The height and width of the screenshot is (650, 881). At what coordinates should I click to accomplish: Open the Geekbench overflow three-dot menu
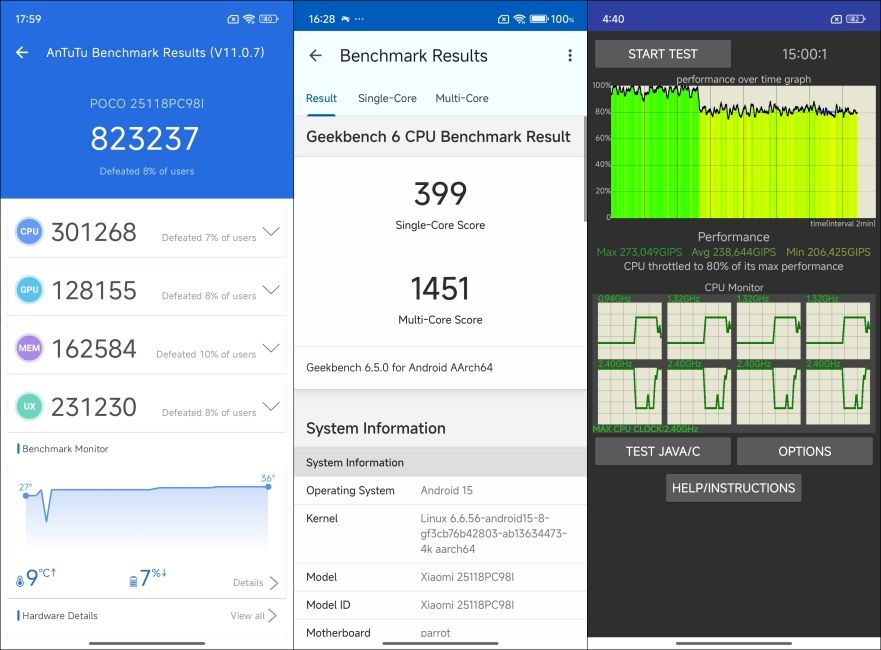(x=570, y=55)
